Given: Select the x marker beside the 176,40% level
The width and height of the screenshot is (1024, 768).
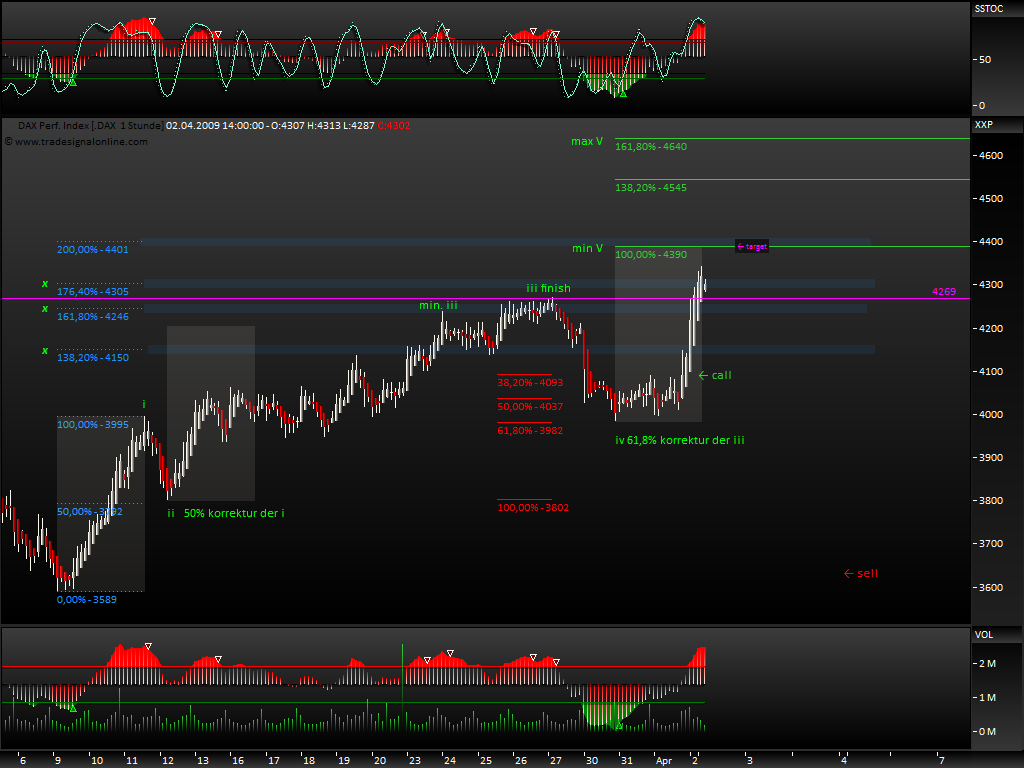Looking at the screenshot, I should 44,284.
